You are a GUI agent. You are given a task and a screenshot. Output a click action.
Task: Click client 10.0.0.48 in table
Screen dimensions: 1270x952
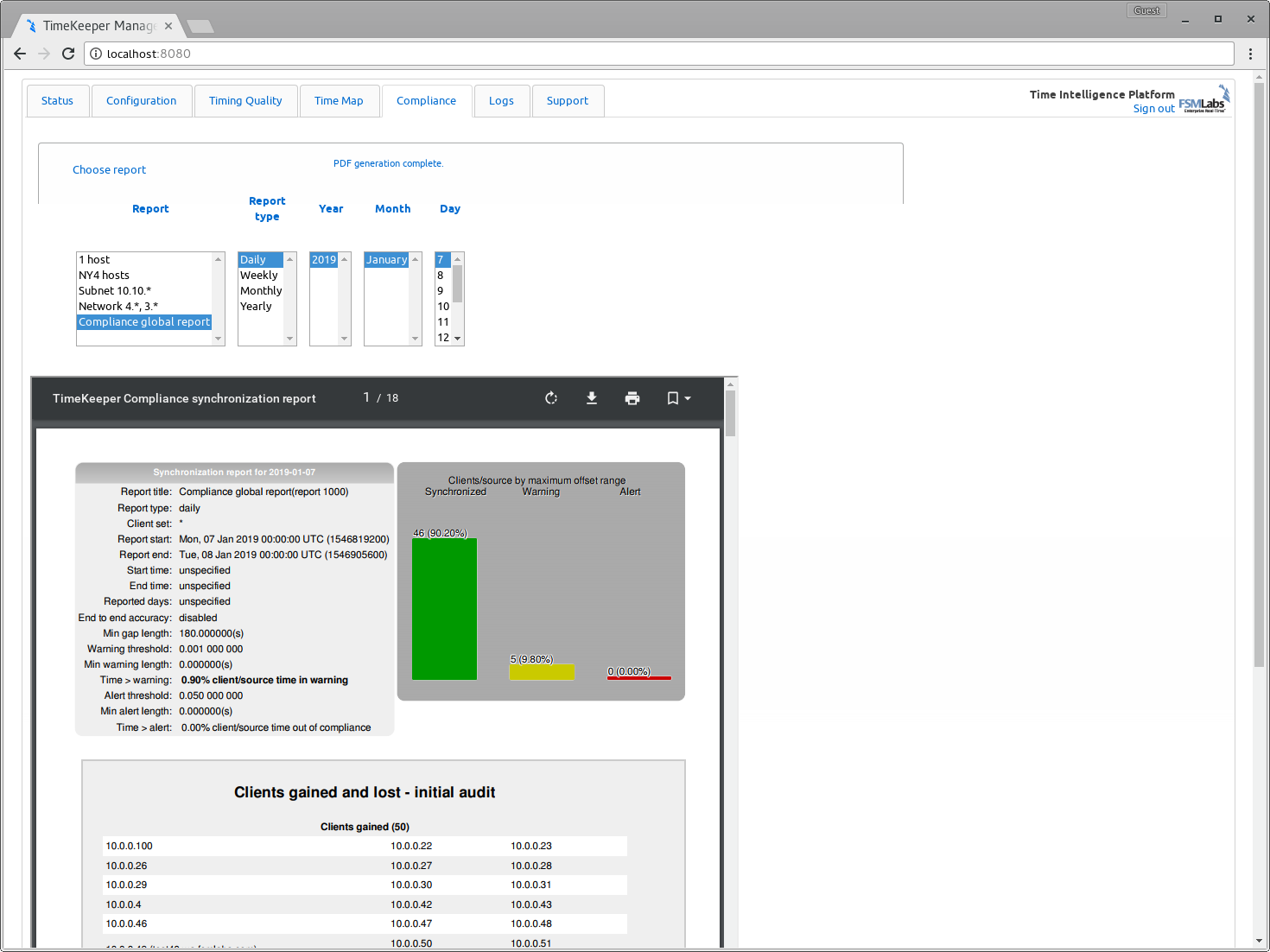531,924
